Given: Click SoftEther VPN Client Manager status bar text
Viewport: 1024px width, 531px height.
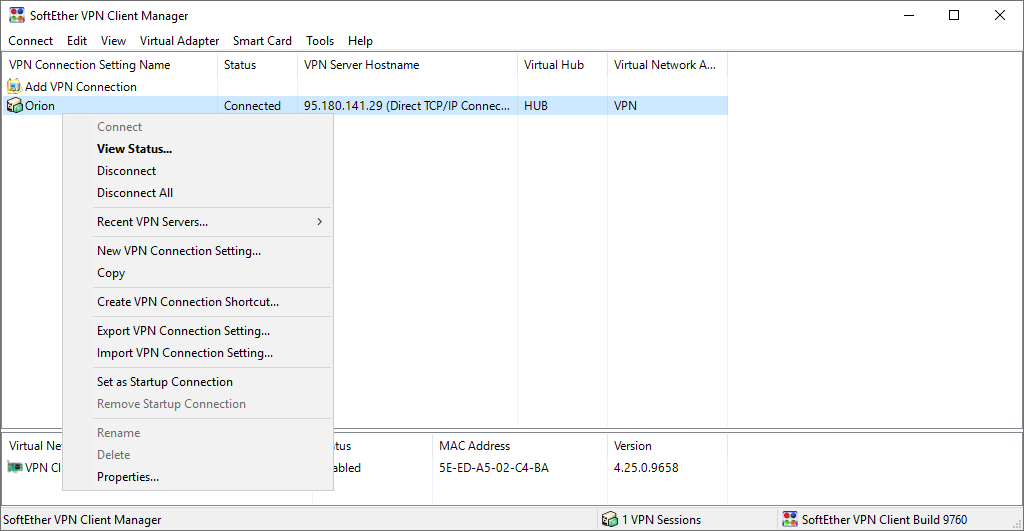Looking at the screenshot, I should tap(82, 520).
